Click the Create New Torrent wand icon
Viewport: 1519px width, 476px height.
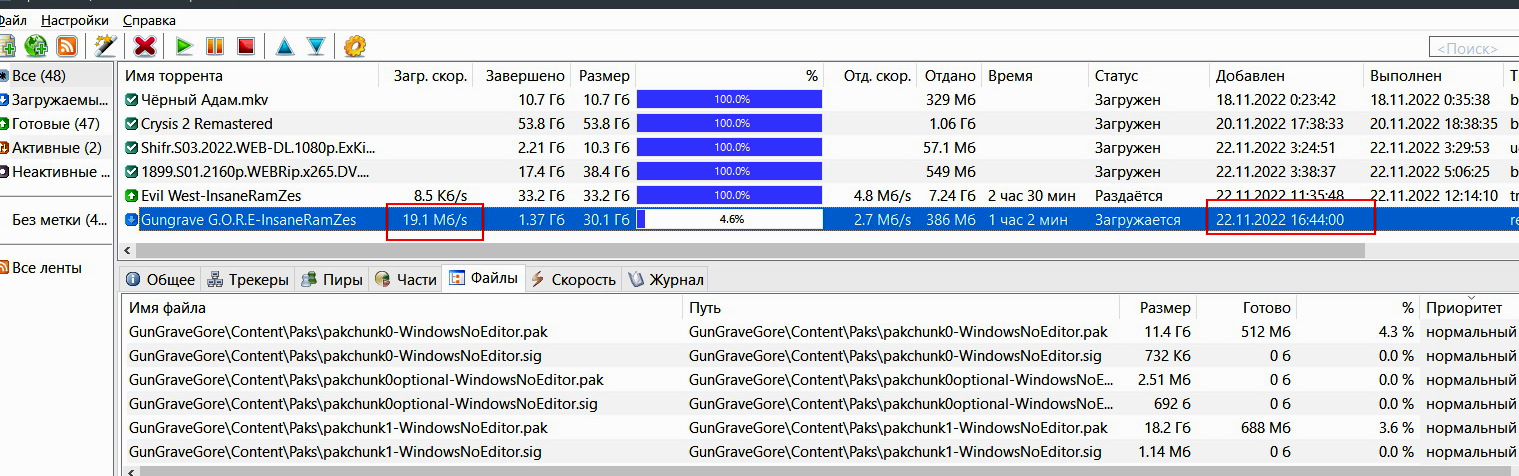pyautogui.click(x=105, y=45)
